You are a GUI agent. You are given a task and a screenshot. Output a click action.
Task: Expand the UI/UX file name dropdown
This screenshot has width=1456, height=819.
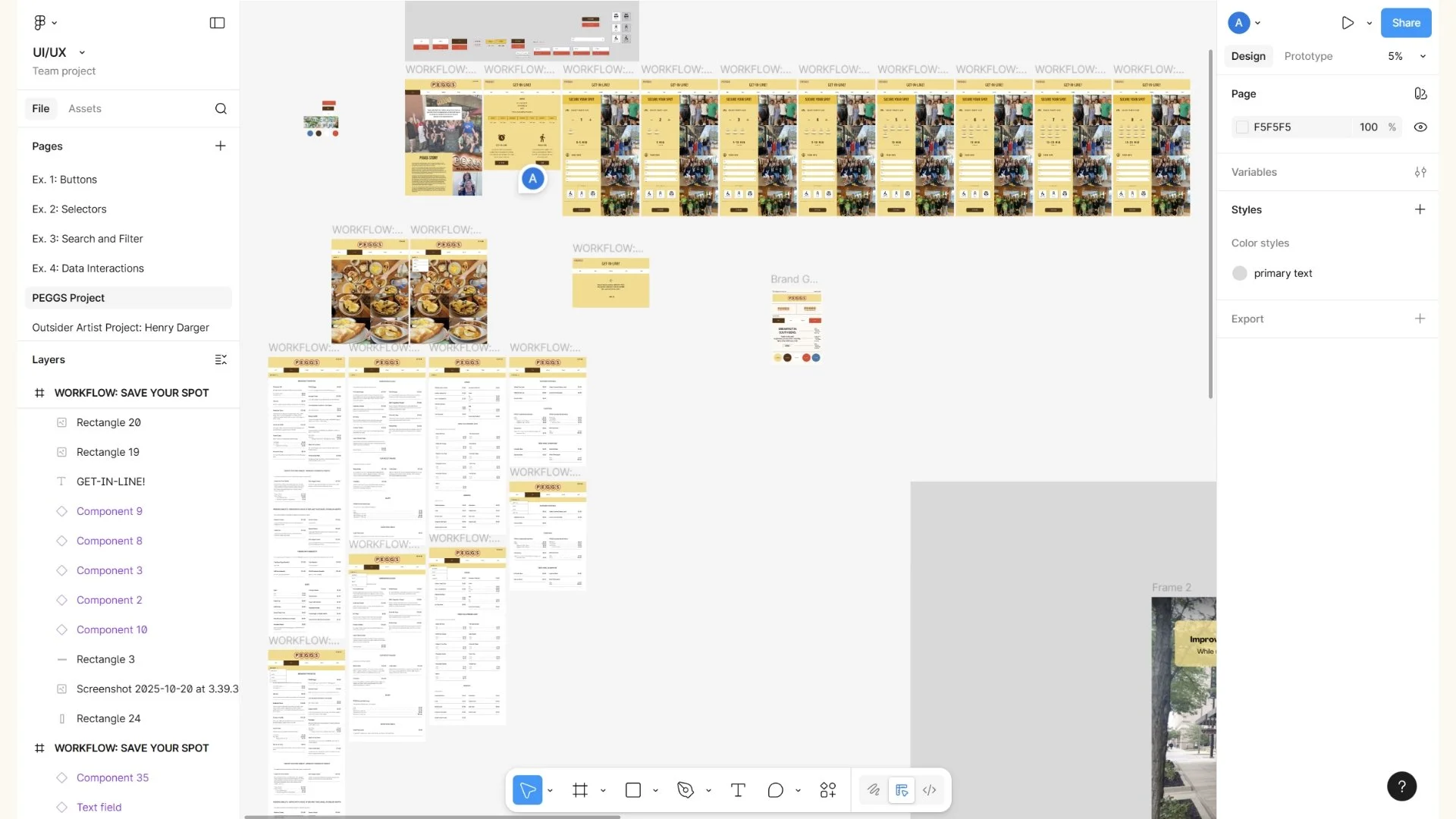coord(82,52)
